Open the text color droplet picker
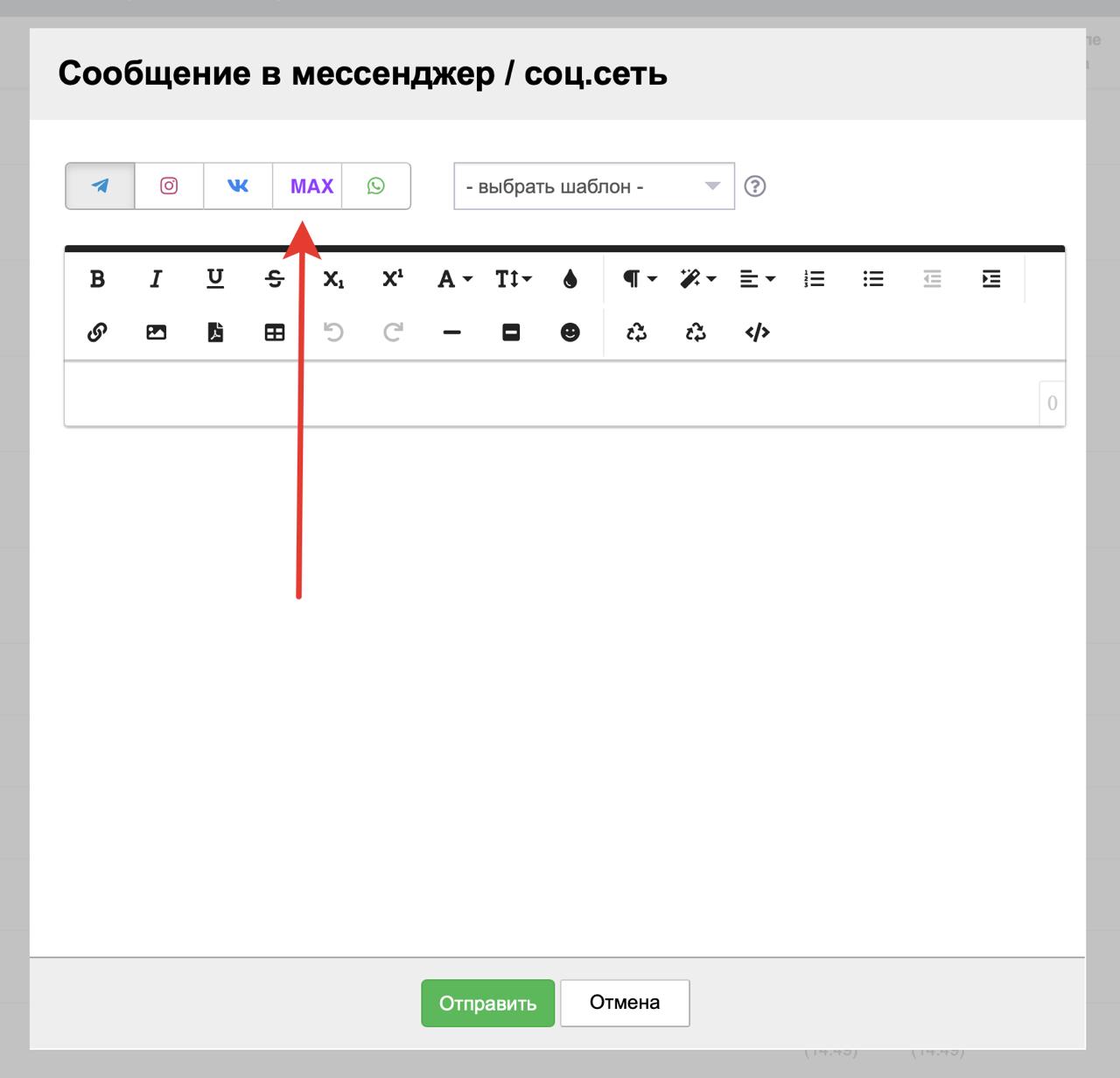 point(570,279)
